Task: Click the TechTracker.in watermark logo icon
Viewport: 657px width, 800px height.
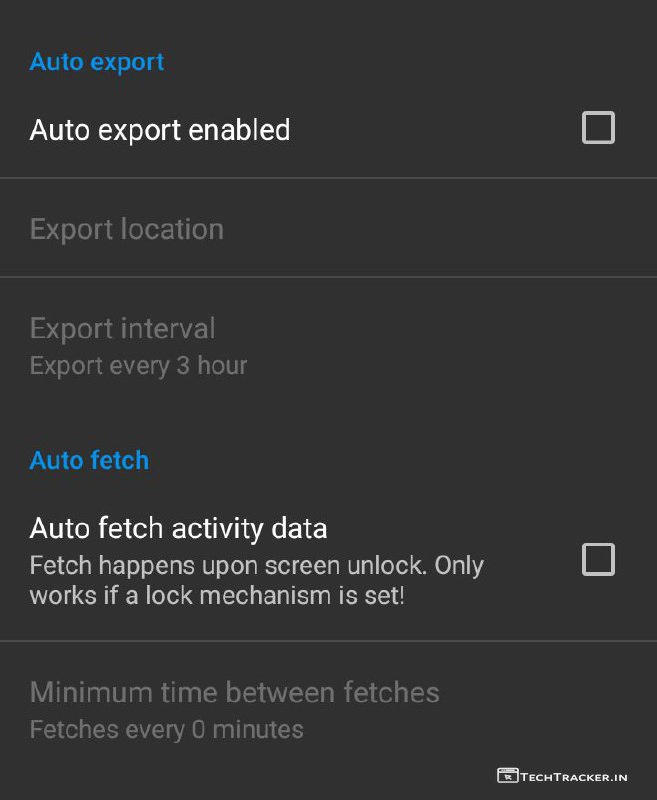Action: click(507, 775)
